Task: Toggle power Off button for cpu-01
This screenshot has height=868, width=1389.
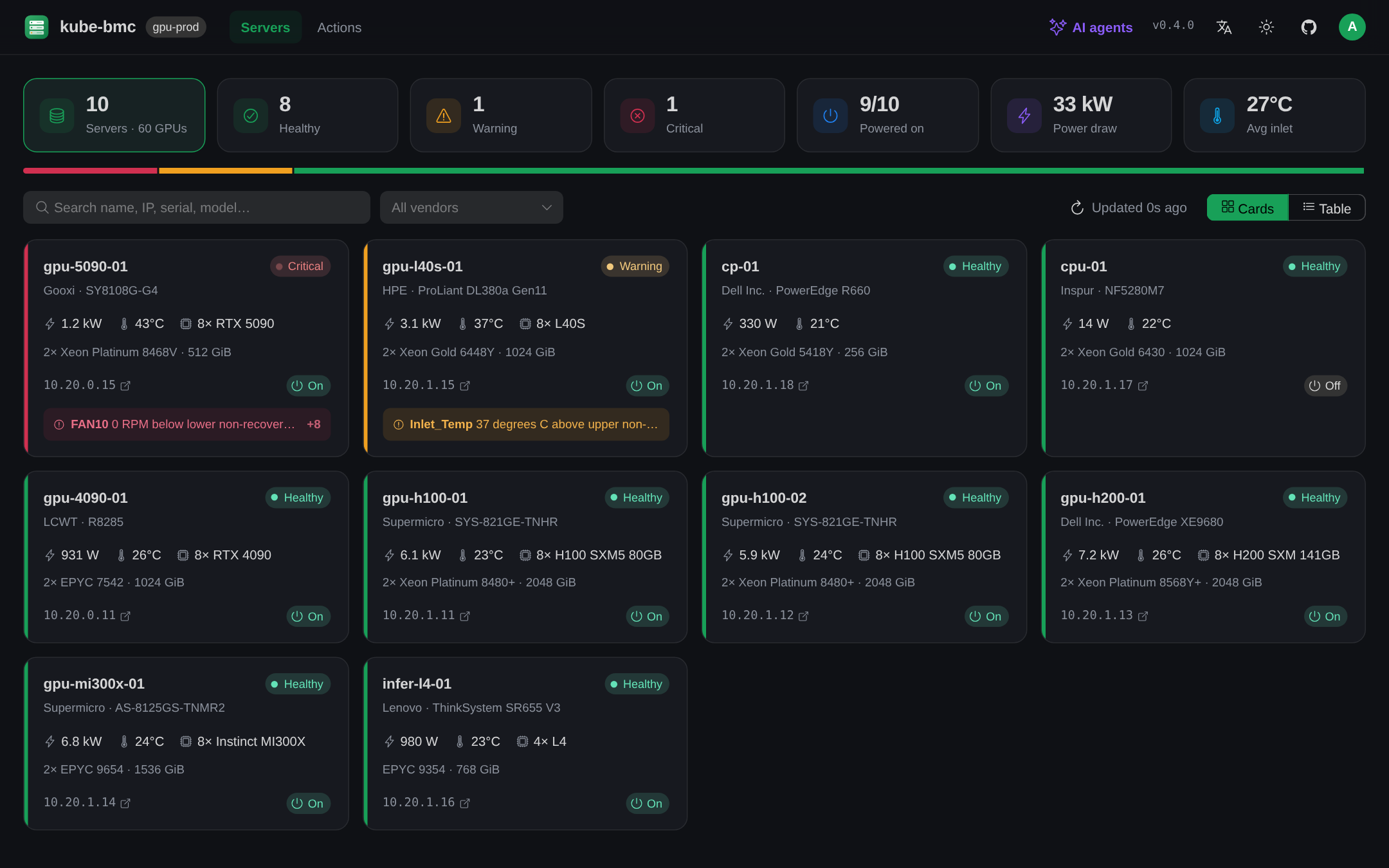Action: (x=1325, y=386)
